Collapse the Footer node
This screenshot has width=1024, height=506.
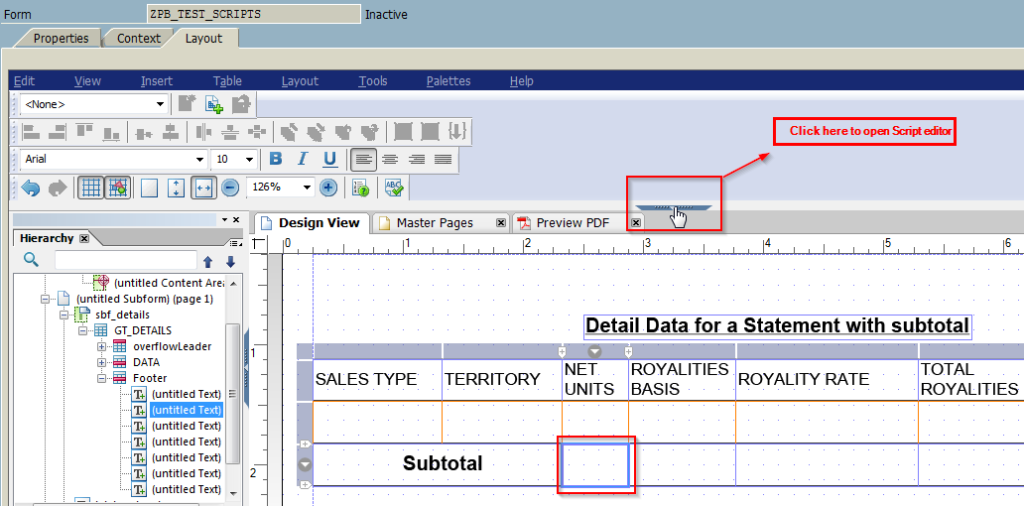[x=102, y=378]
